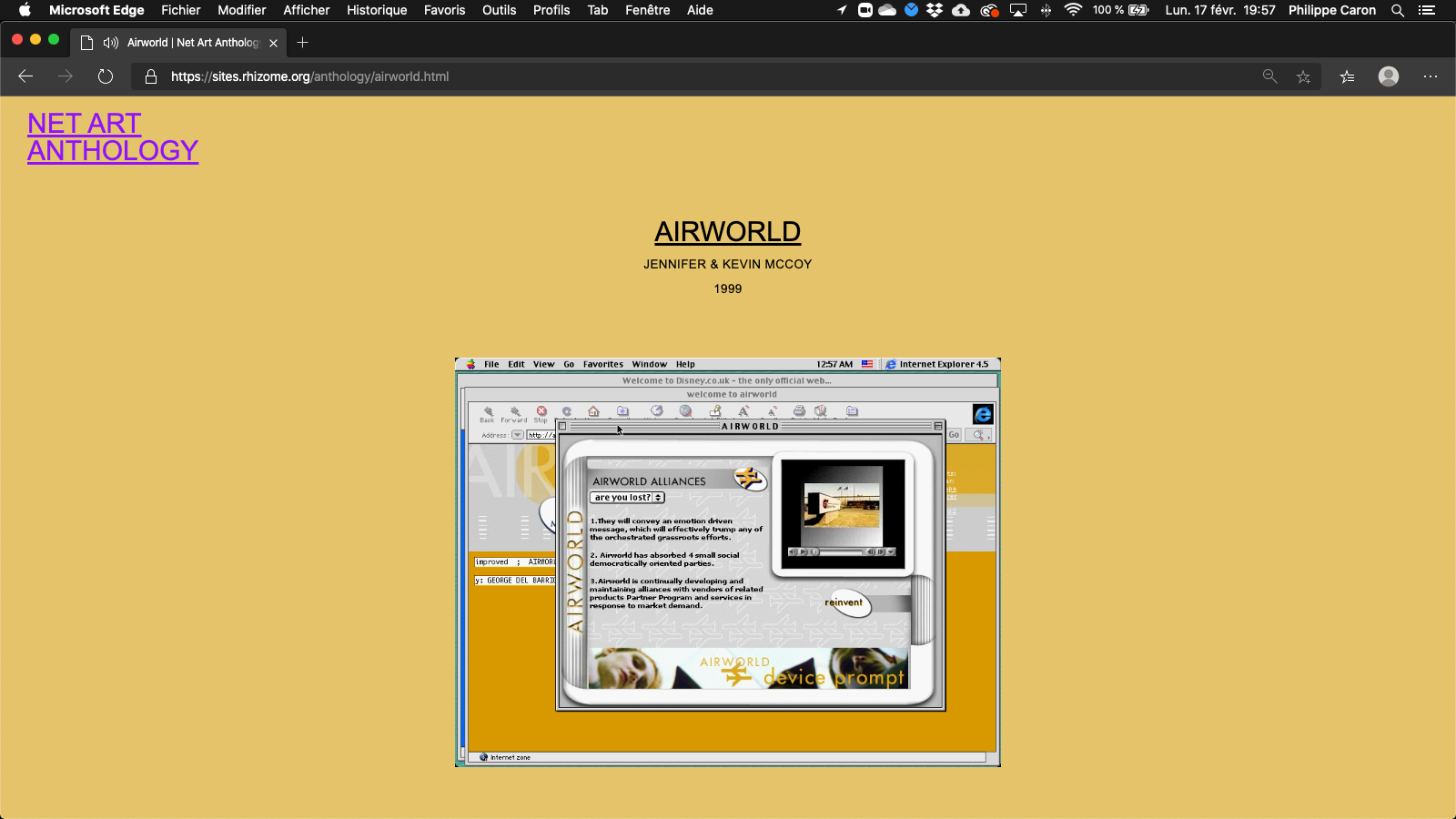This screenshot has height=819, width=1456.
Task: Click the AIRWORLD heading link
Action: [x=727, y=232]
